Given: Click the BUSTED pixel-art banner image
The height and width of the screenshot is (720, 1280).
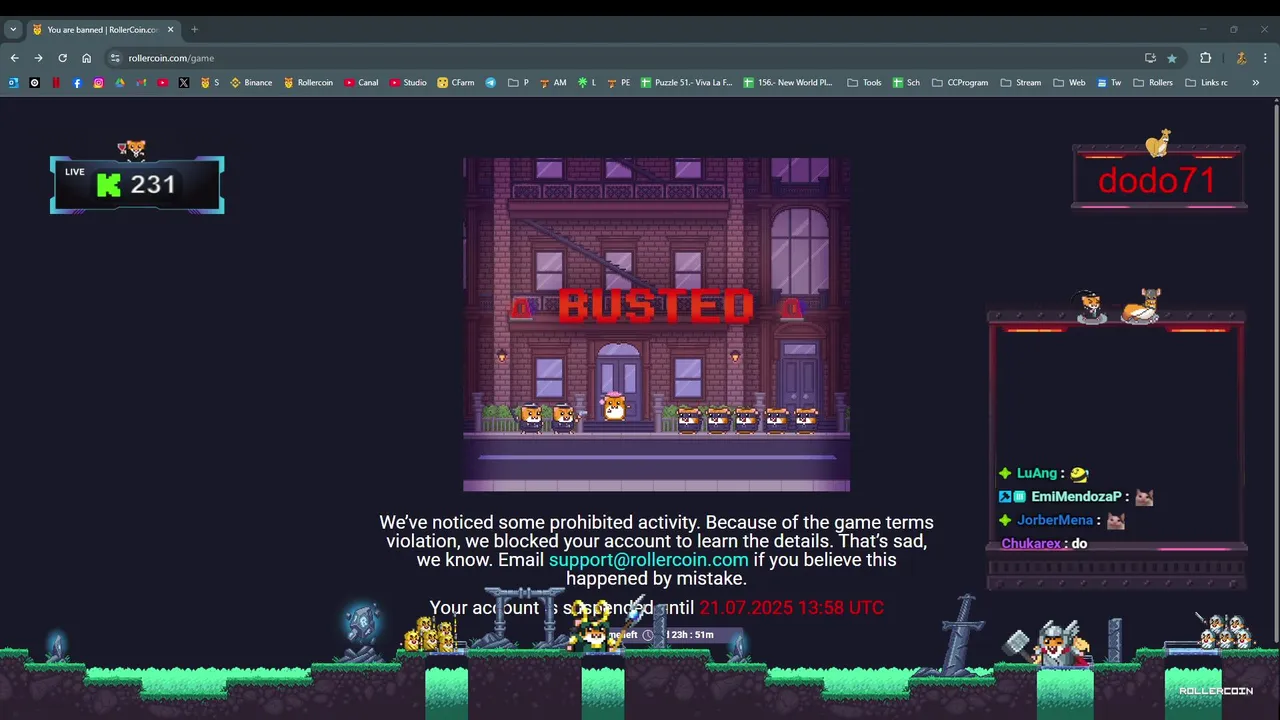Looking at the screenshot, I should [x=656, y=324].
